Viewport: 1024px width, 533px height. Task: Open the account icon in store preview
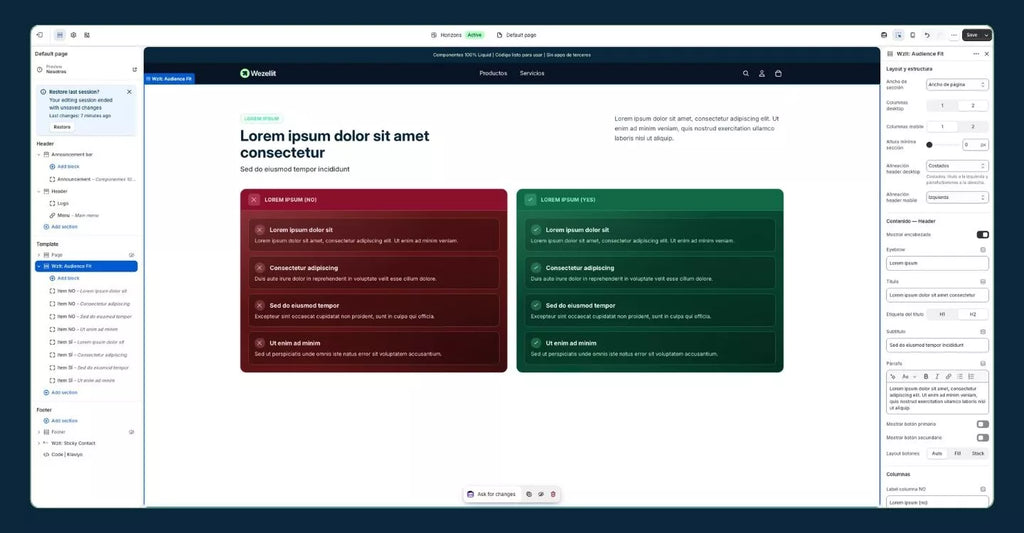pos(761,73)
